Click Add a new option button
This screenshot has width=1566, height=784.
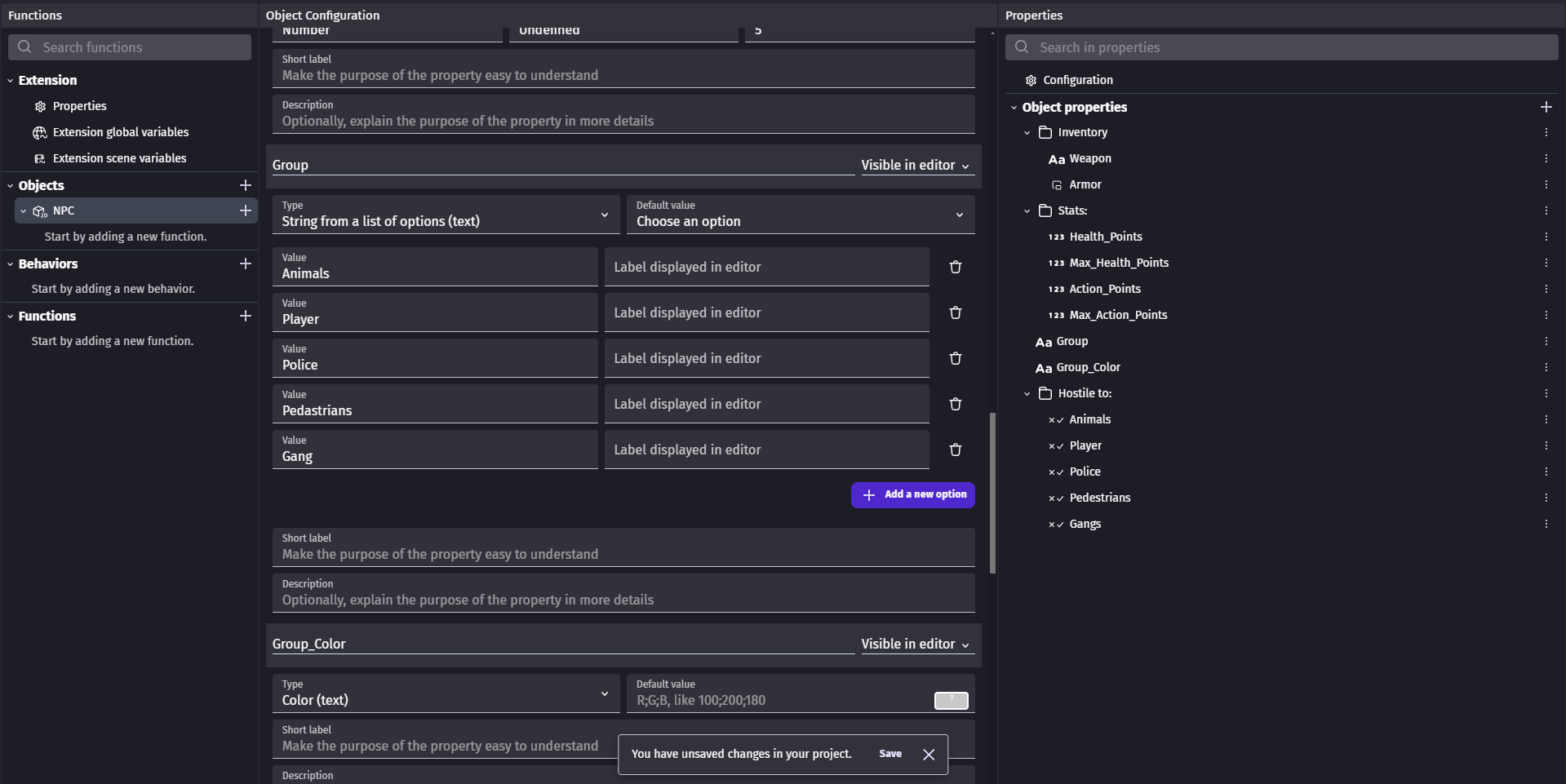[912, 494]
